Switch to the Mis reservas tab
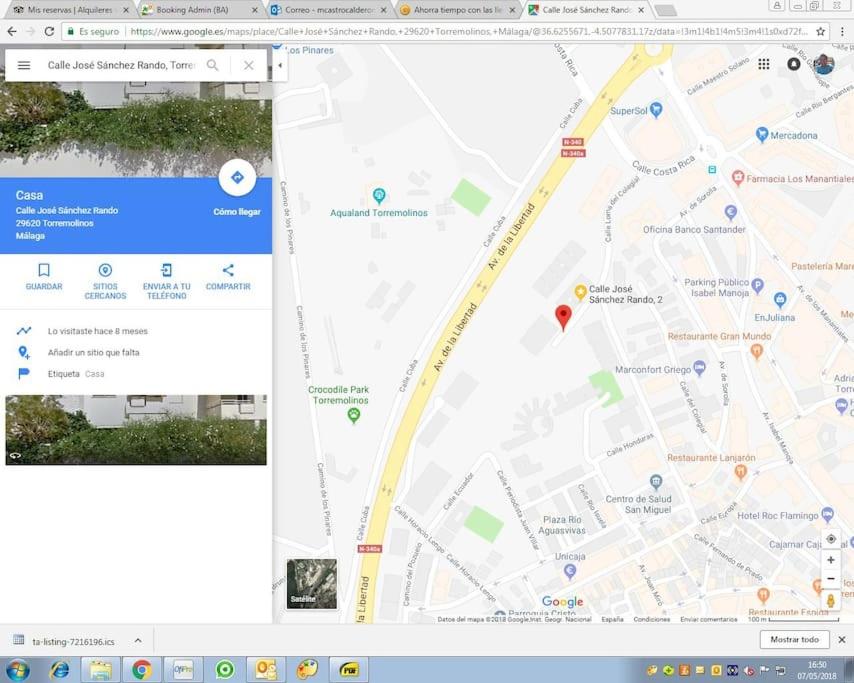854x683 pixels. 70,10
